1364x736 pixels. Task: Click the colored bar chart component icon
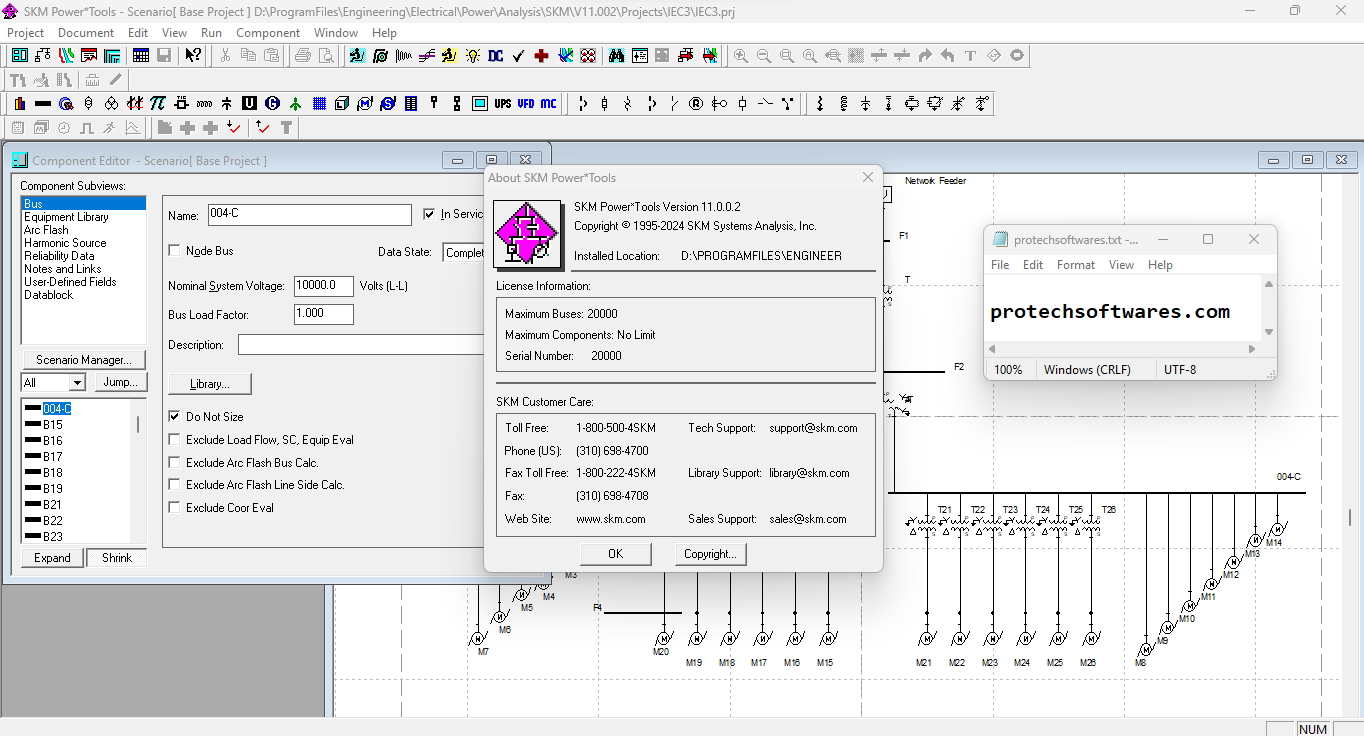[x=19, y=103]
